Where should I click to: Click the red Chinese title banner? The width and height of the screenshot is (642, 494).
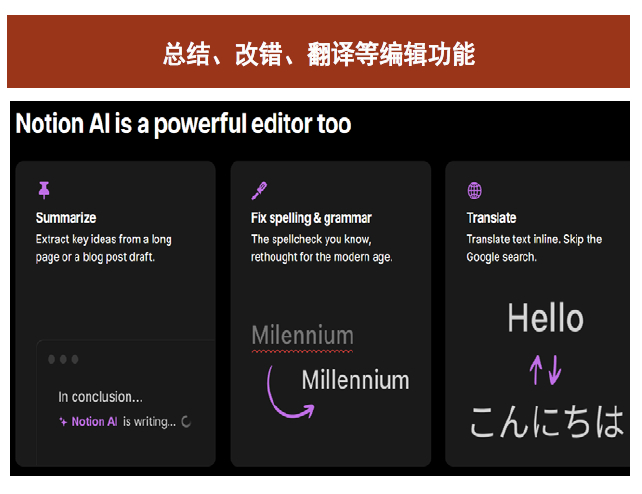coord(319,52)
